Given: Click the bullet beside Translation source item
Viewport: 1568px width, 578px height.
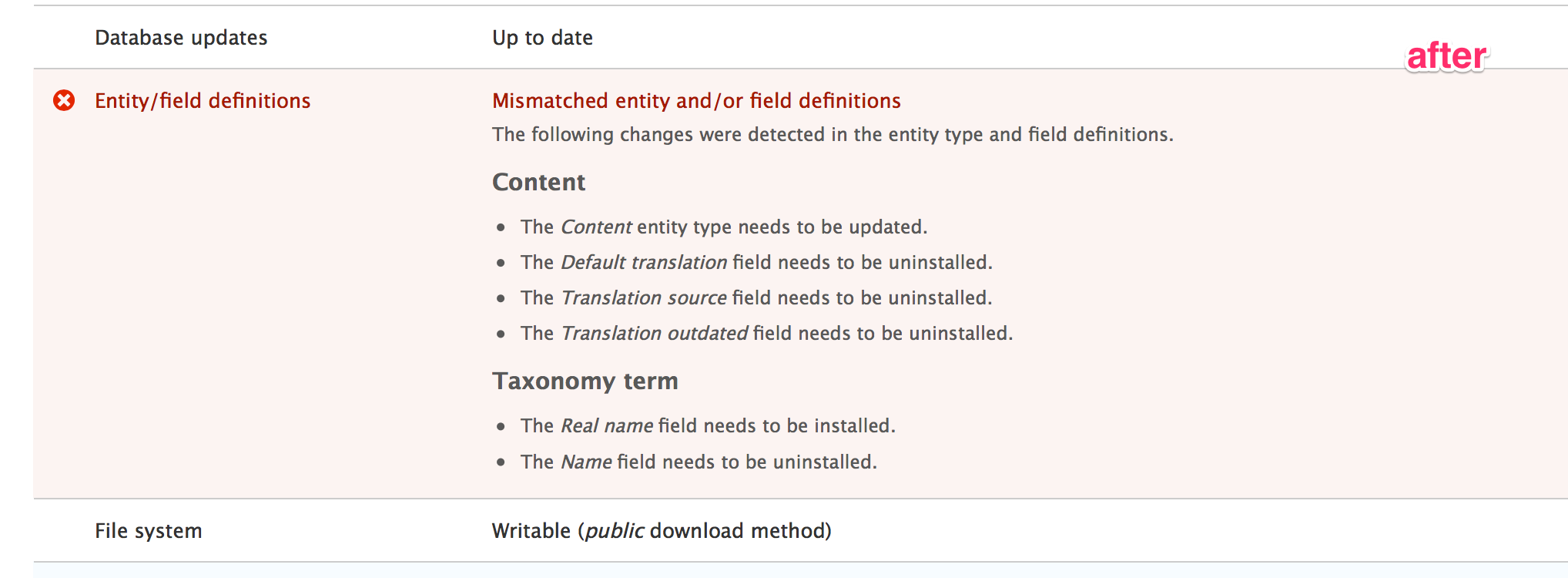Looking at the screenshot, I should [x=501, y=300].
